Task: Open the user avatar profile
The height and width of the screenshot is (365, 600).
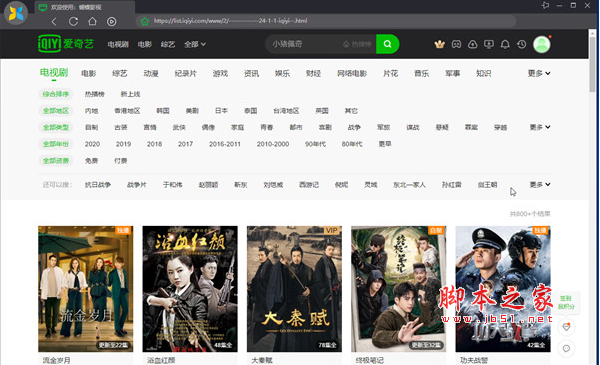Action: (x=542, y=44)
